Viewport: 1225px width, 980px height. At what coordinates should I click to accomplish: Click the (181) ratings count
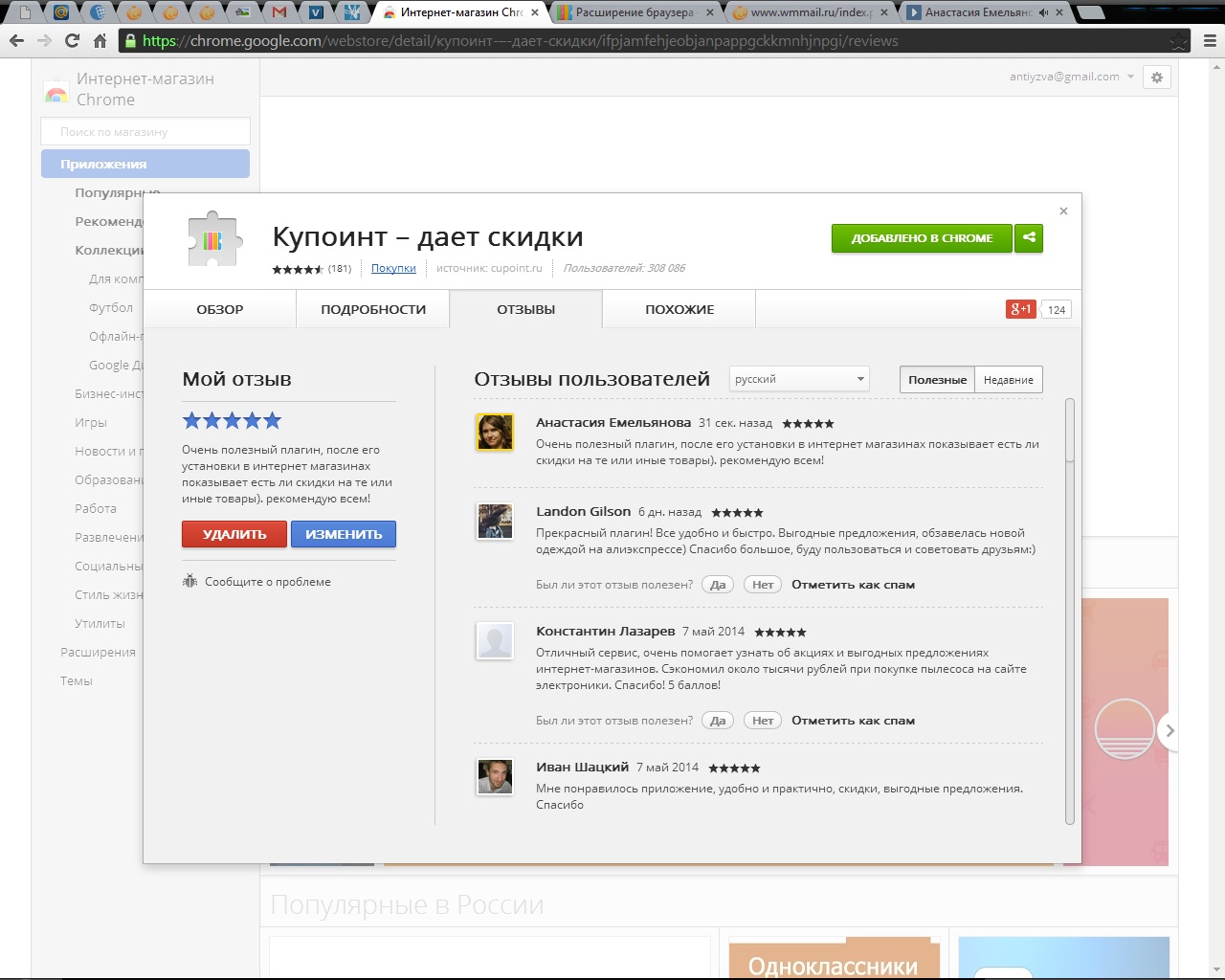(x=340, y=268)
